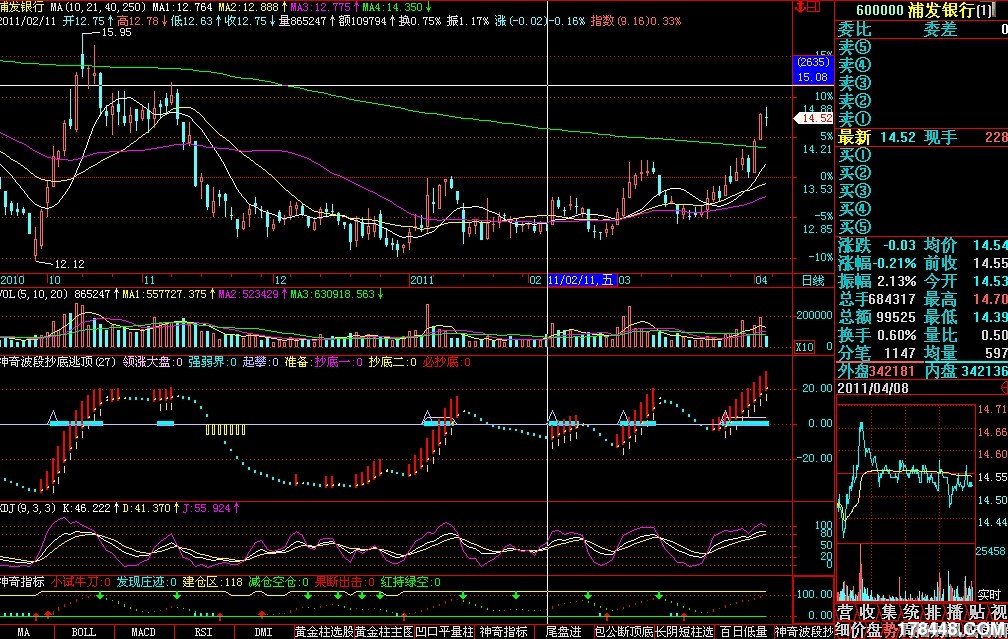Image resolution: width=1008 pixels, height=639 pixels.
Task: Click the red anchor icon above the price axis
Action: (800, 7)
